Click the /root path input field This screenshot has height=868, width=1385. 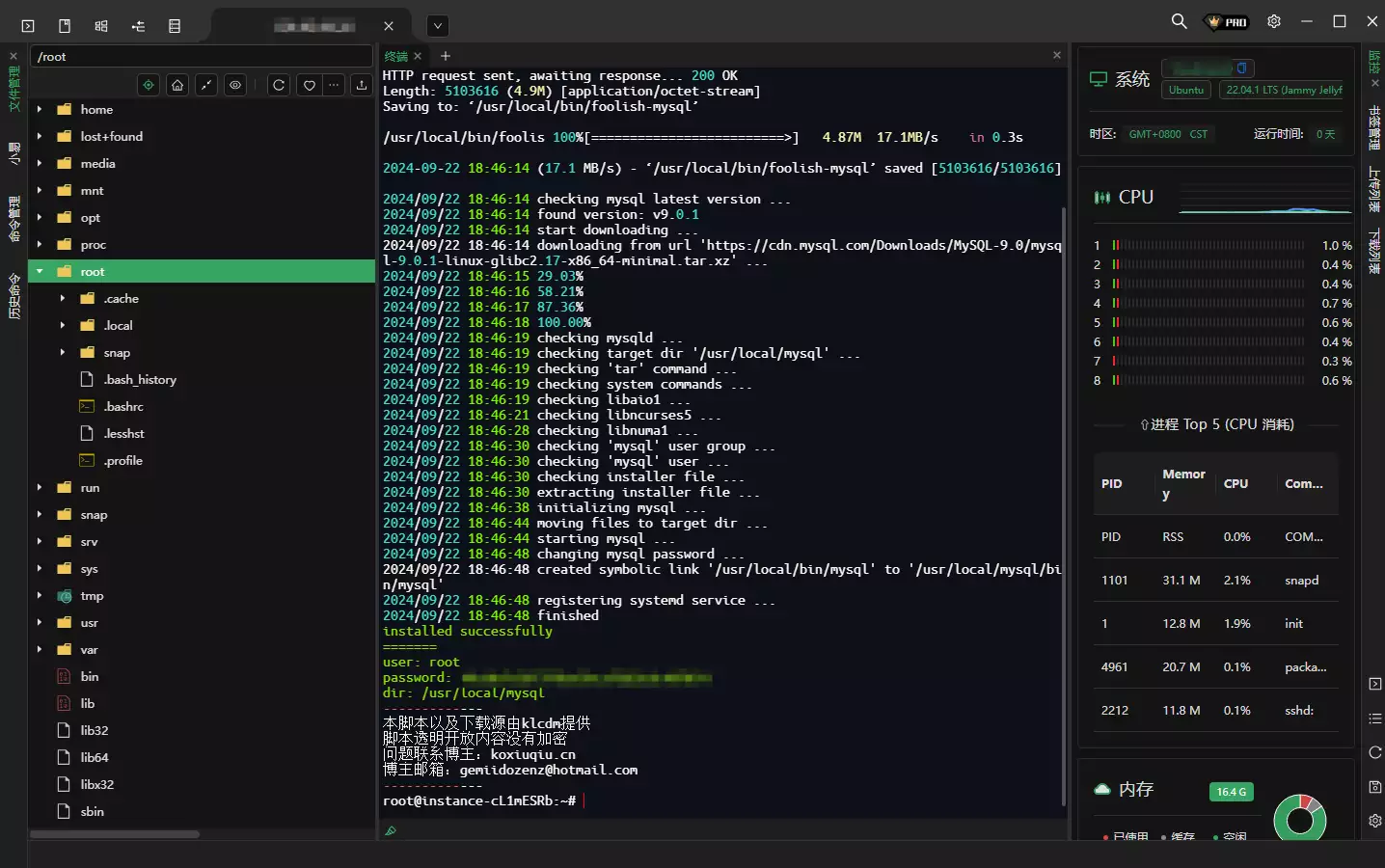click(x=201, y=57)
